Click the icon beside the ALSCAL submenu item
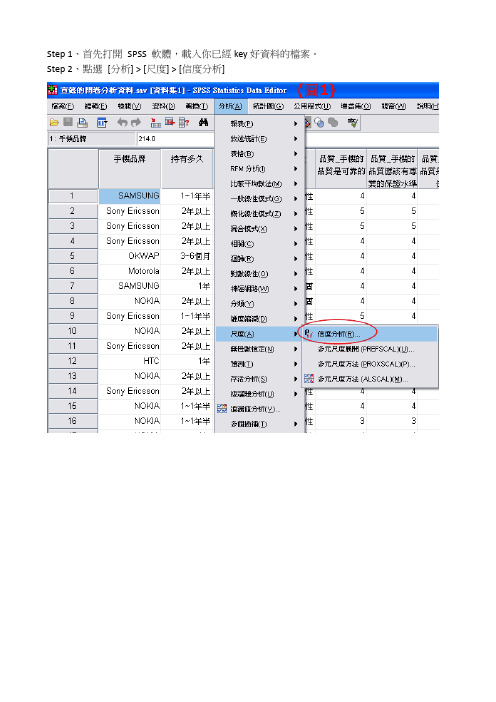The width and height of the screenshot is (496, 702). (x=308, y=379)
